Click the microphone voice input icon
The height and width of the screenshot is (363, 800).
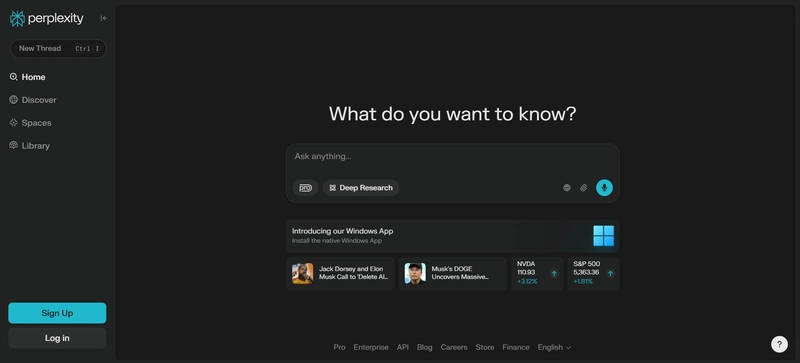pos(604,188)
